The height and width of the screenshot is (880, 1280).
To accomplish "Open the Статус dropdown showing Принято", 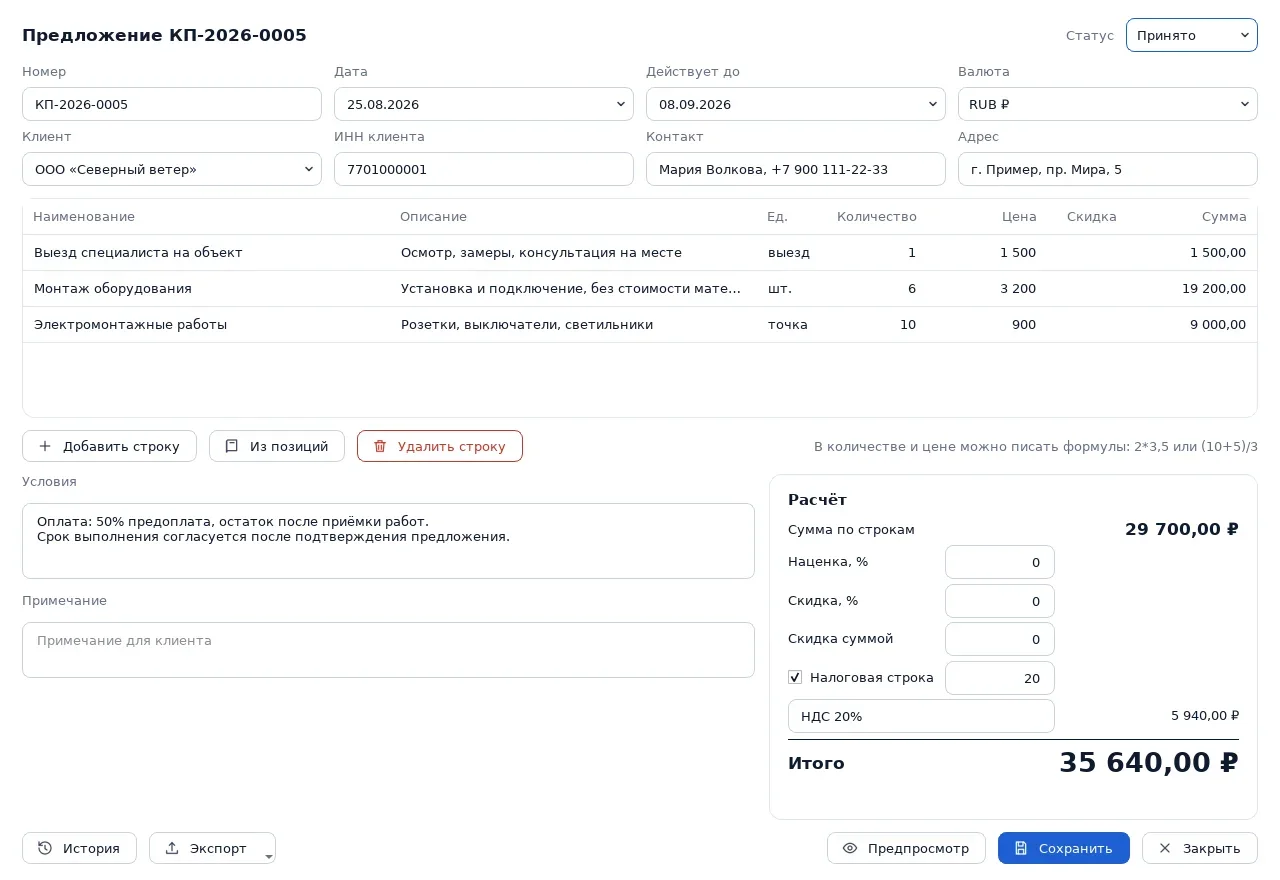I will [1192, 35].
